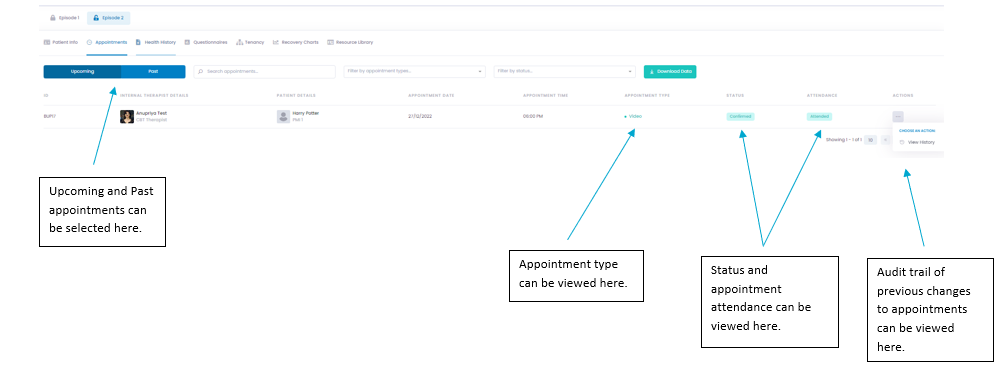
Task: Click Anupriya Test's therapist avatar
Action: coord(127,117)
